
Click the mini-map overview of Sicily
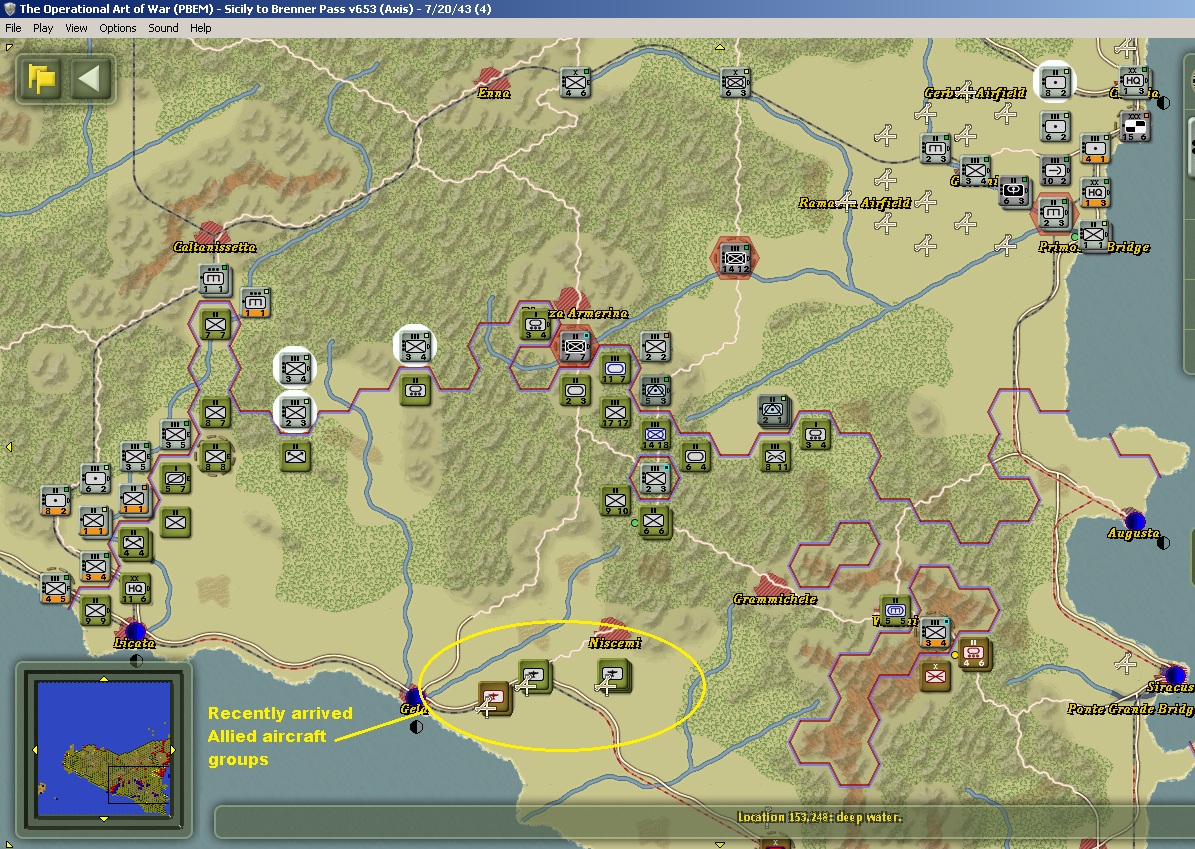[x=103, y=748]
